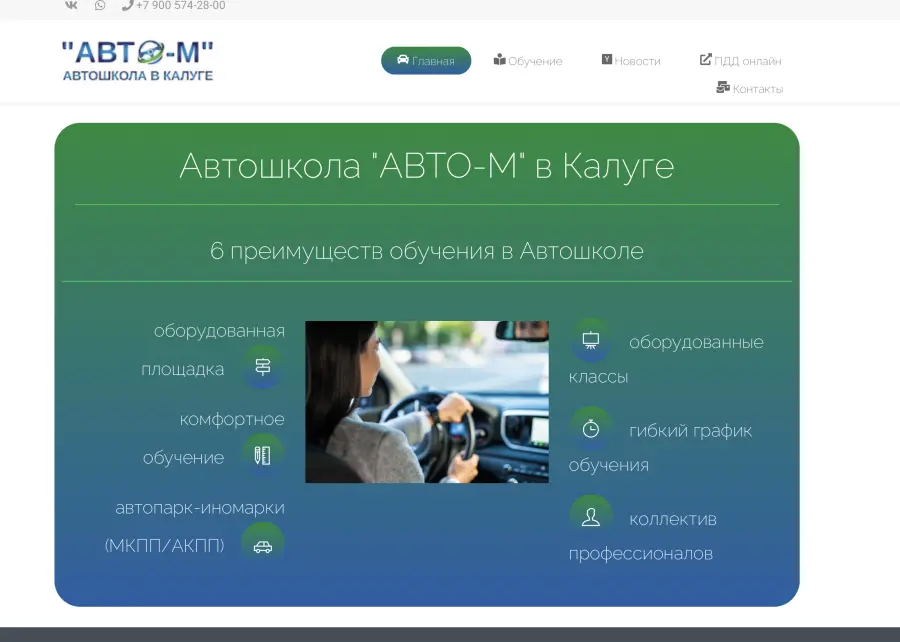Screen dimensions: 900x642
Task: Click the оборудованная площадка text
Action: [x=213, y=349]
